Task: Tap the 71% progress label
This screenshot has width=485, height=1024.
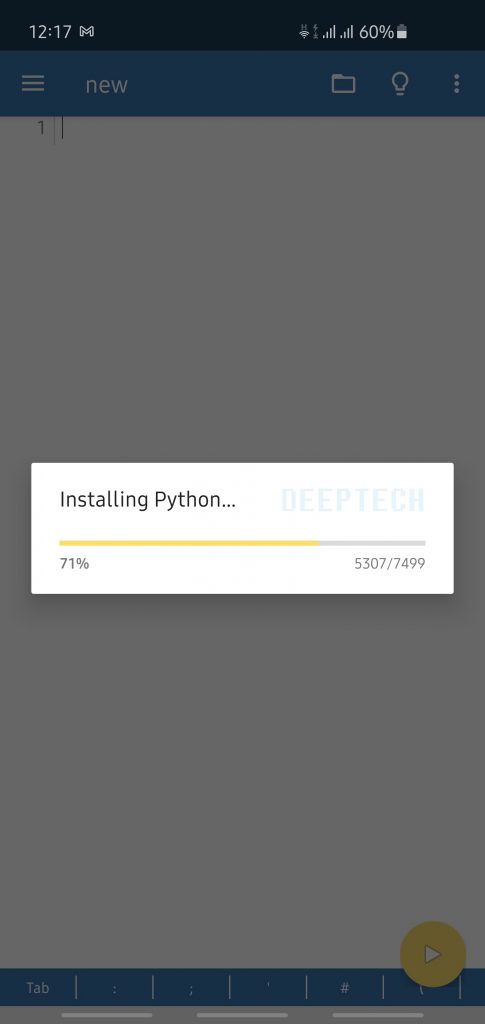Action: coord(74,564)
